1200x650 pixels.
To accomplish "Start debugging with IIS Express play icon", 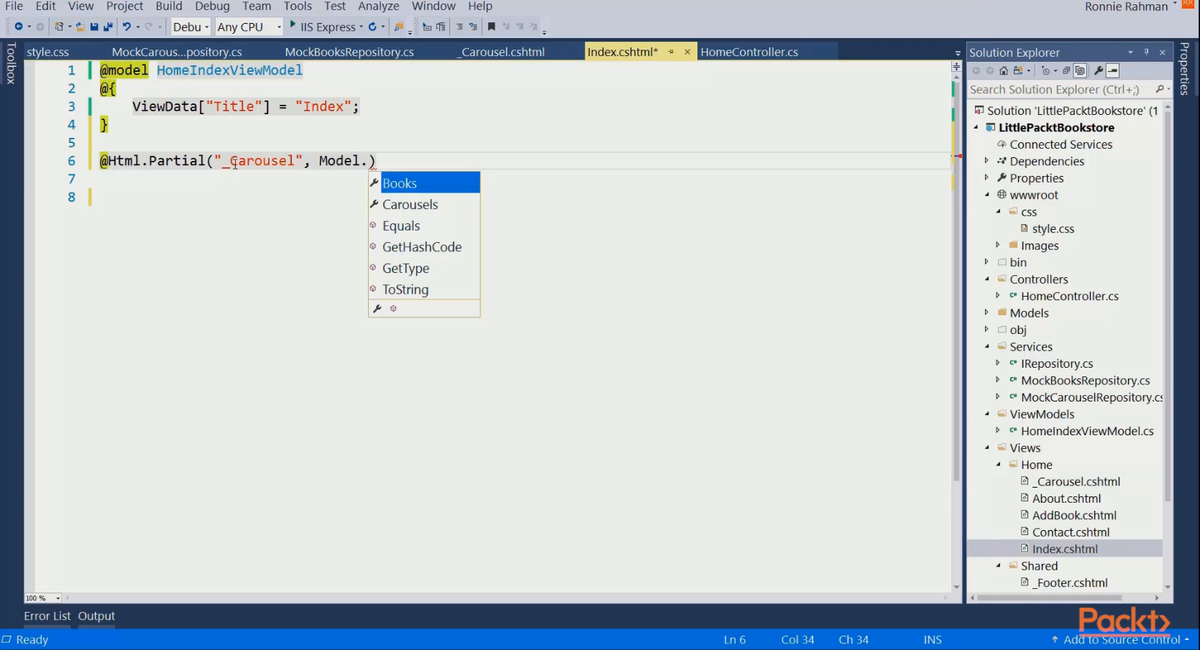I will [292, 25].
